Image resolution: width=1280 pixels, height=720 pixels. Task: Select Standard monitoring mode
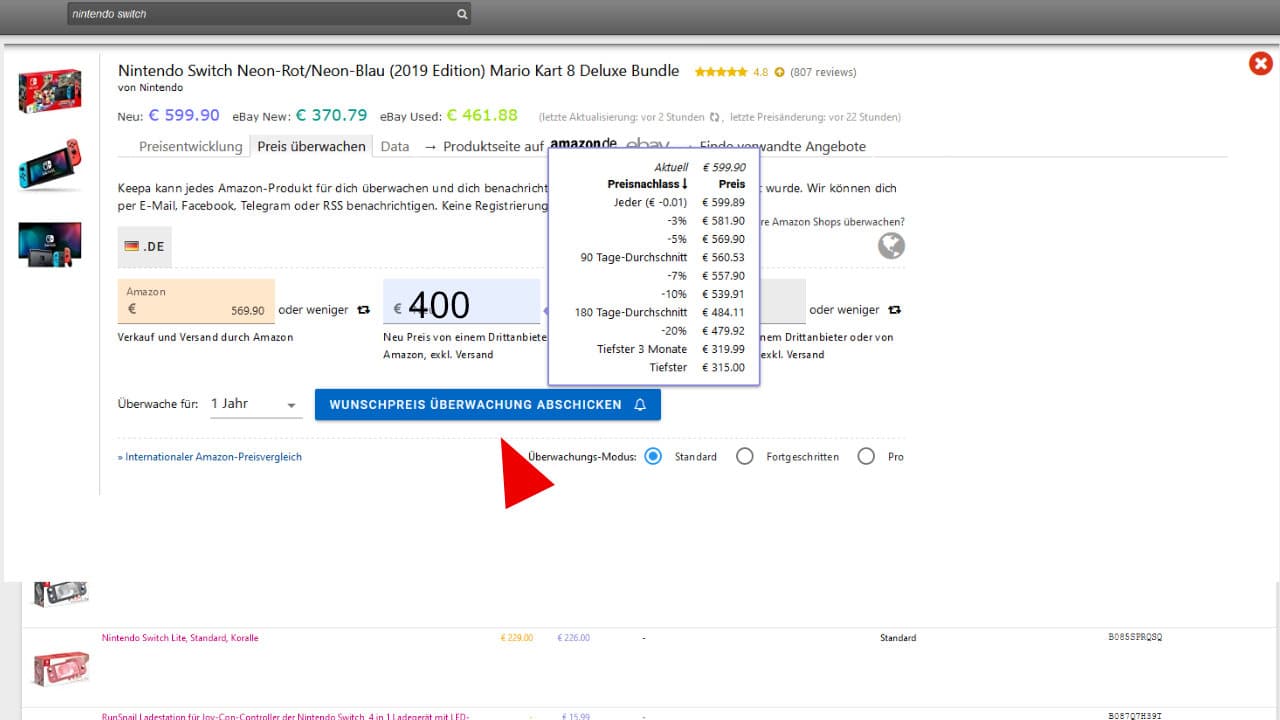[653, 456]
